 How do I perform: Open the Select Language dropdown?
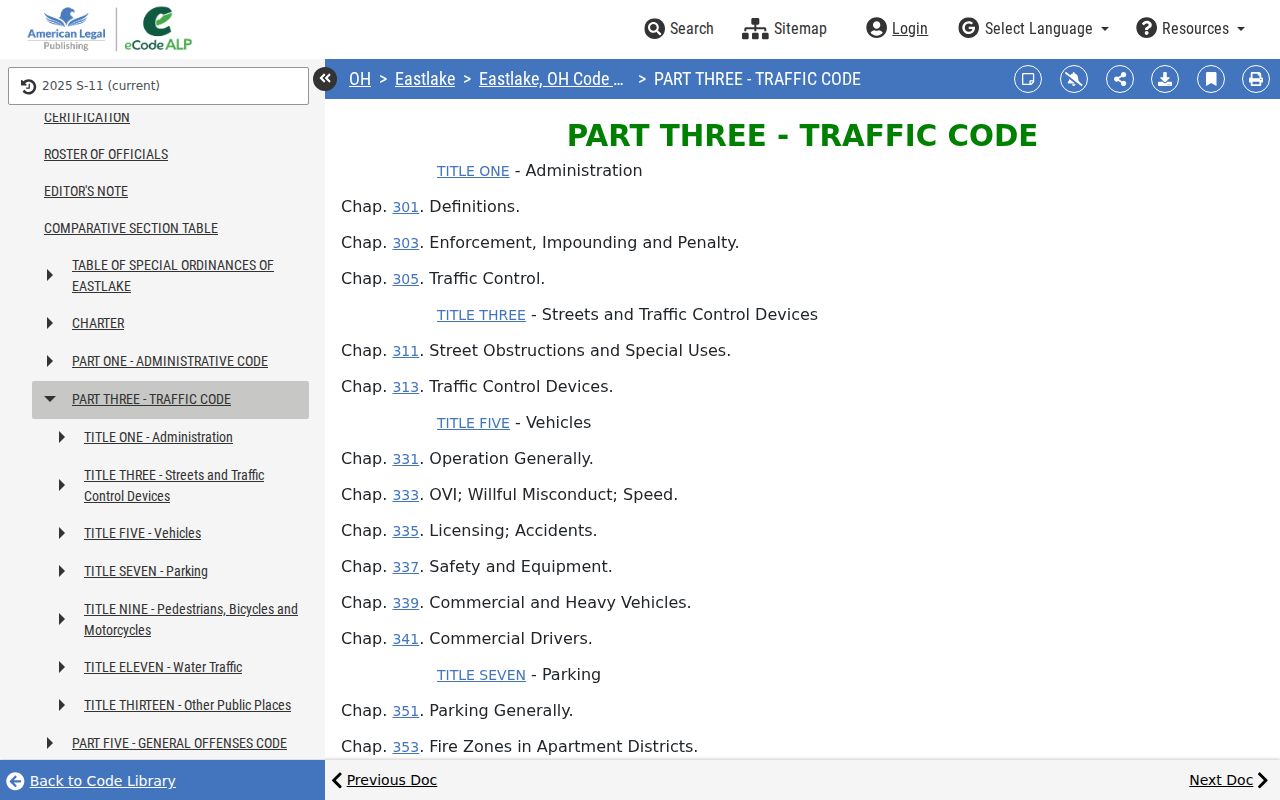[x=1033, y=28]
